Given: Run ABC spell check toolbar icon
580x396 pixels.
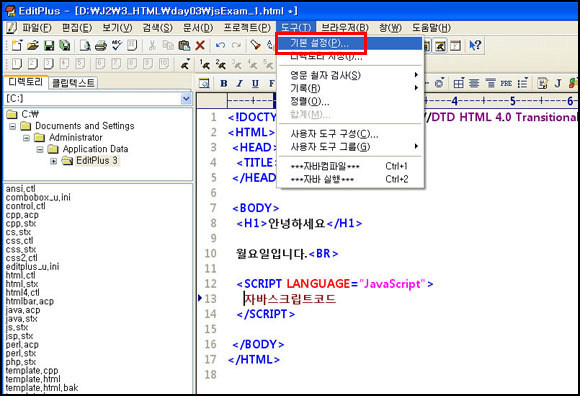Looking at the screenshot, I should [117, 45].
